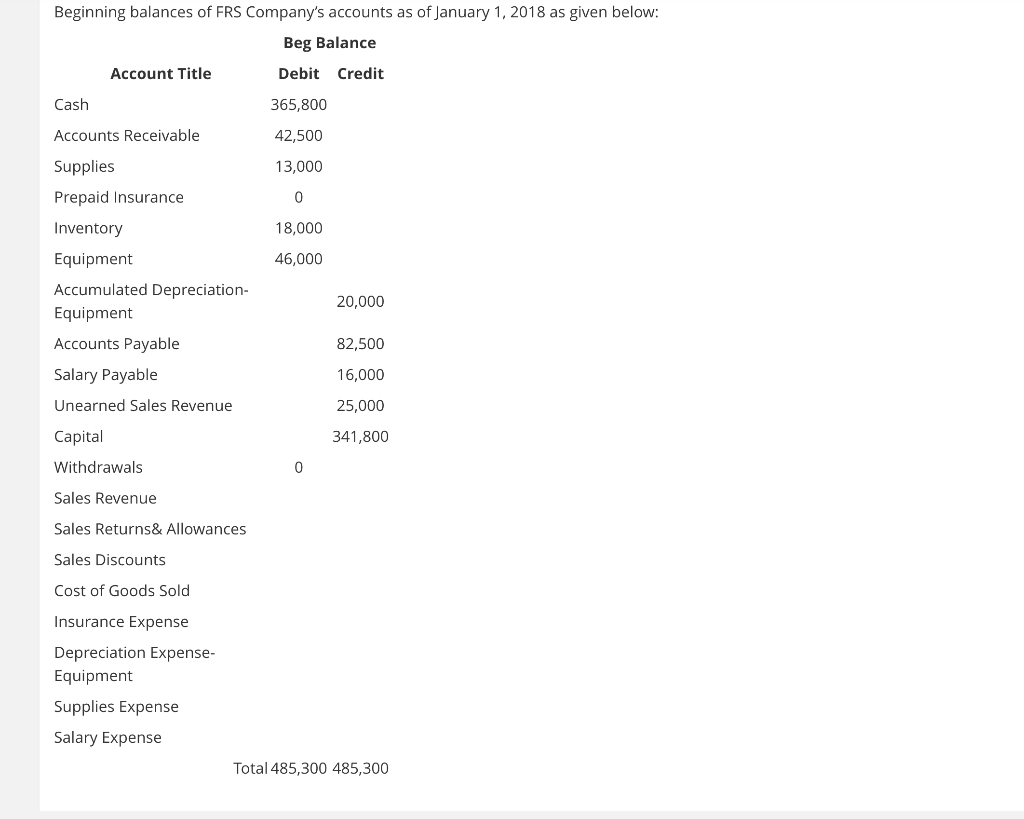1024x819 pixels.
Task: Select the Cash account title
Action: pyautogui.click(x=71, y=104)
